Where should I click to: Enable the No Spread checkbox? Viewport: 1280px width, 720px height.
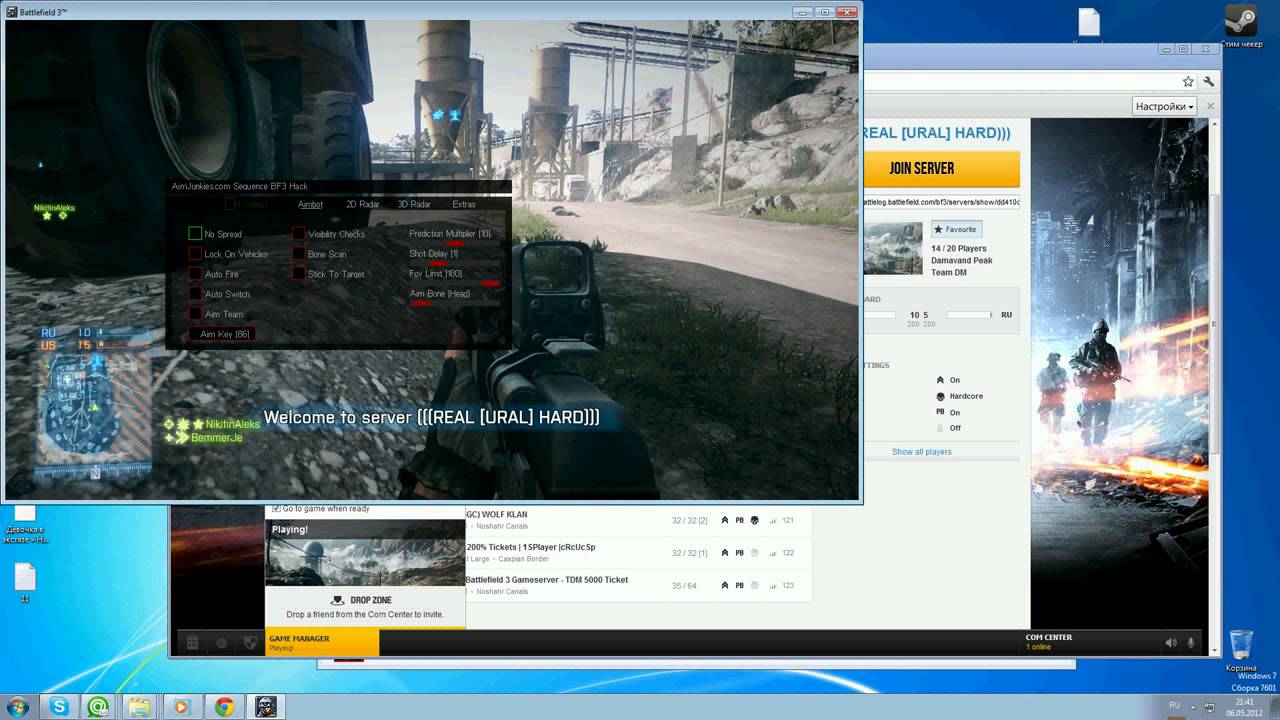195,234
